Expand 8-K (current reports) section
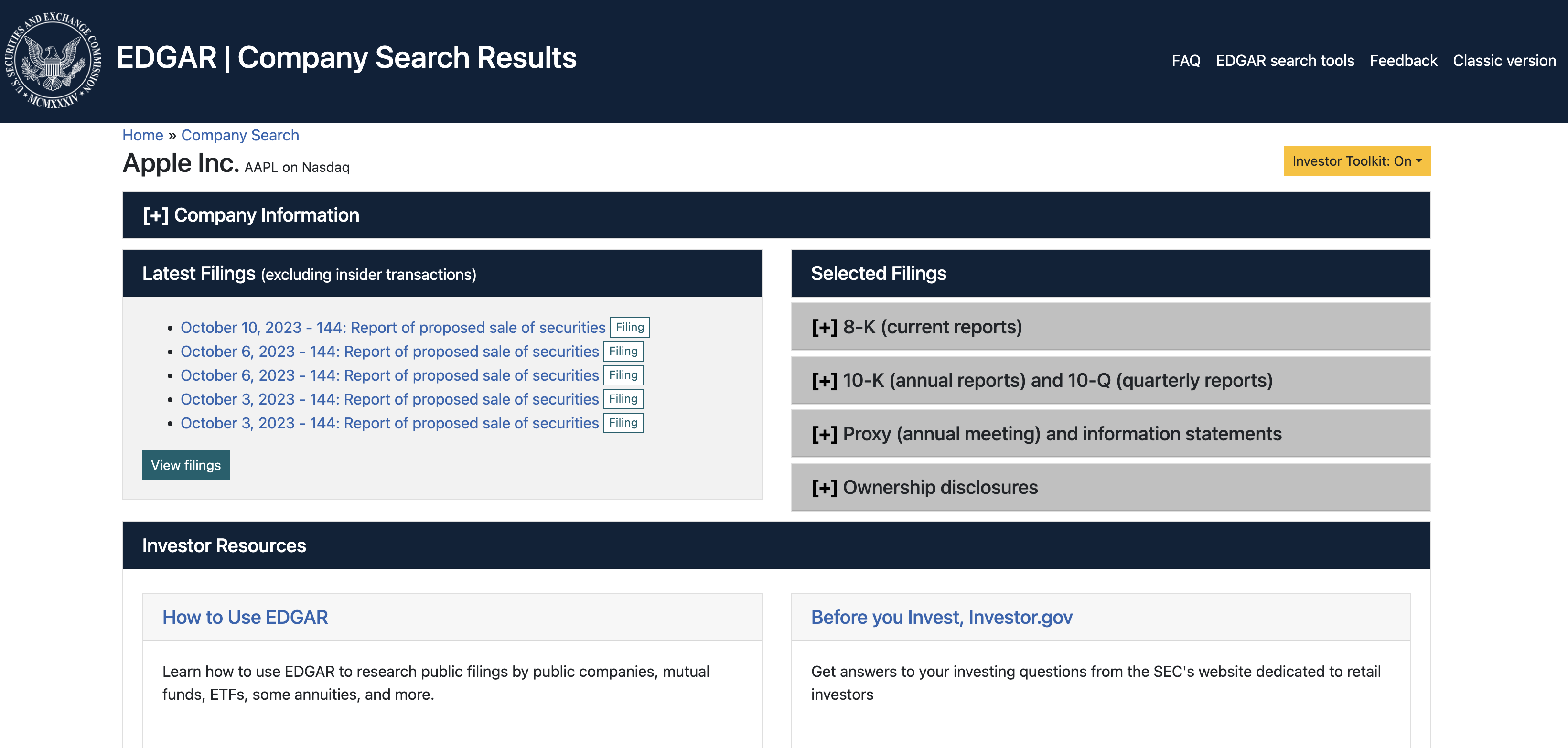Screen dimensions: 1568x748 [1110, 327]
